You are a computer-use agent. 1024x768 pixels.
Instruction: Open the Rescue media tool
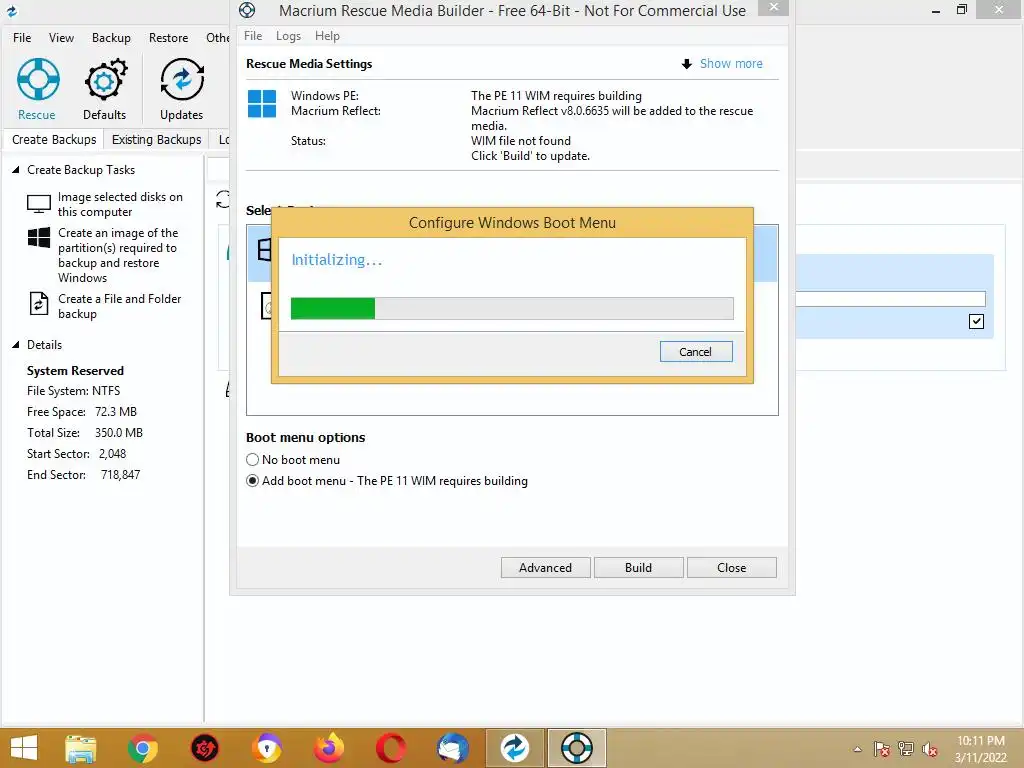pos(37,89)
